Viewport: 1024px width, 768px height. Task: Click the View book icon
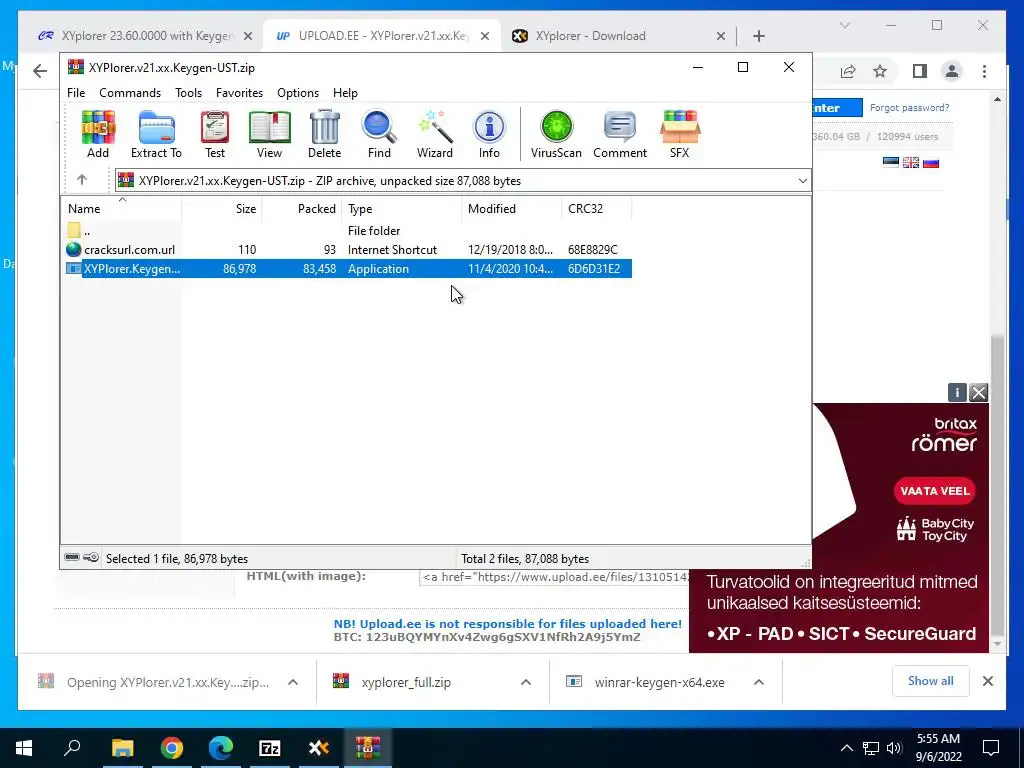(x=269, y=134)
